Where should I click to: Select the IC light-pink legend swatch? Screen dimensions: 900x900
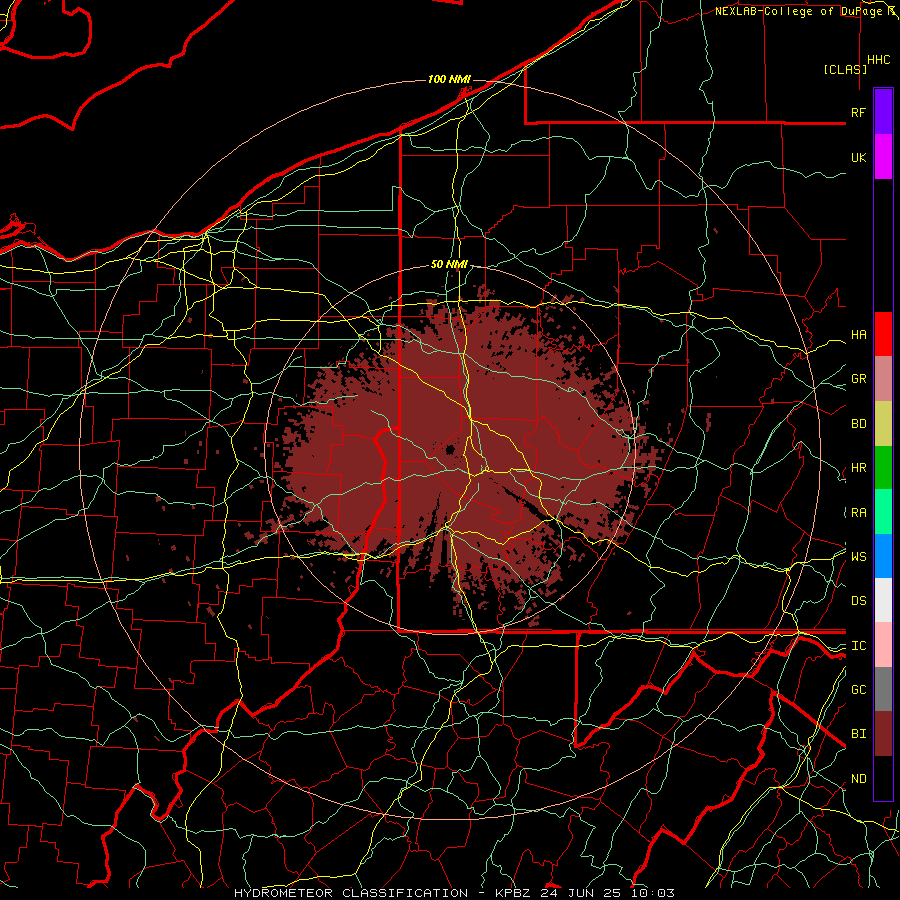click(x=883, y=645)
